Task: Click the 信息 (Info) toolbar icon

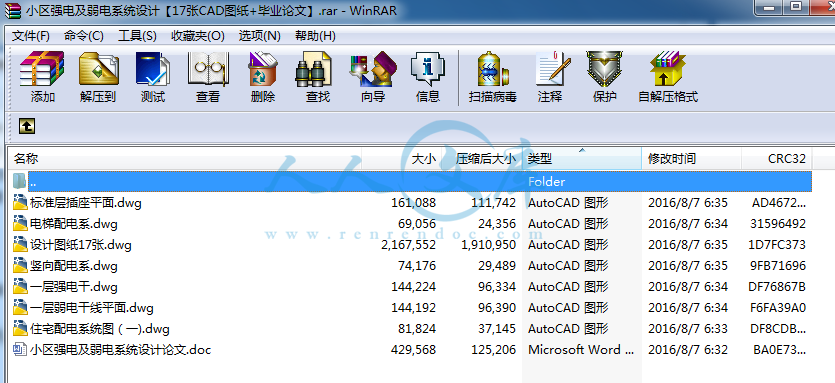Action: click(x=428, y=69)
